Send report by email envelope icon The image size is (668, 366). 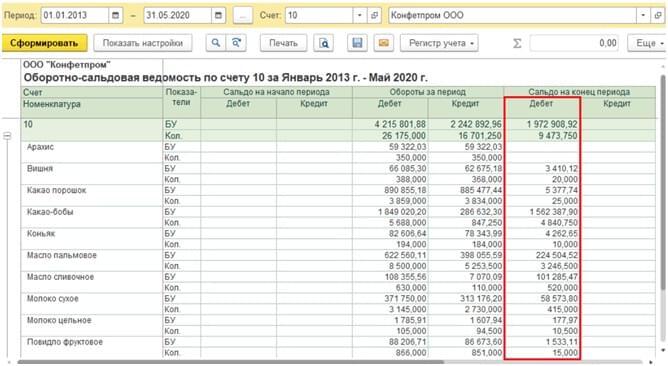pyautogui.click(x=383, y=43)
